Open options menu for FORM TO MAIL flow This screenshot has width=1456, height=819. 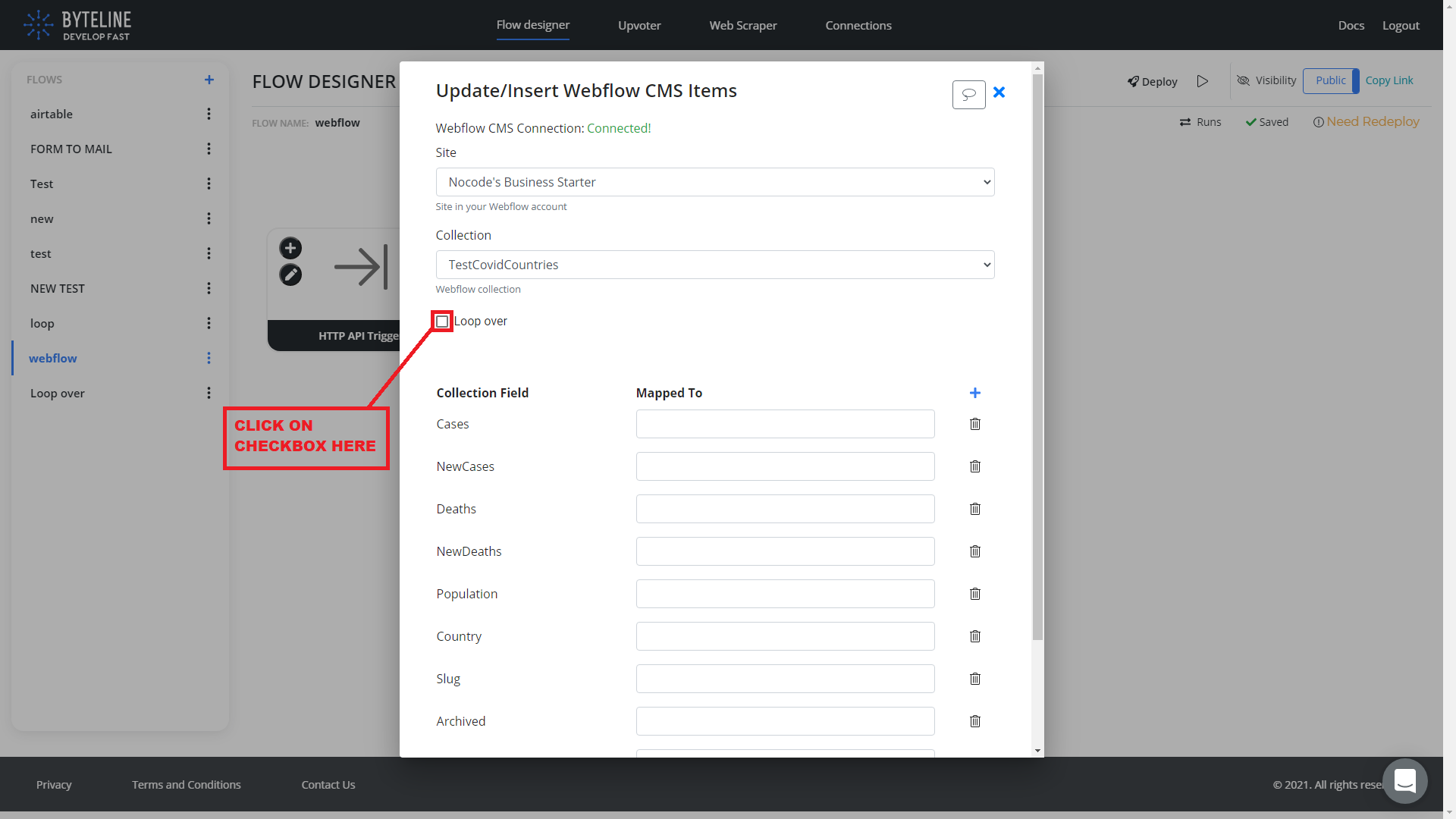[x=209, y=149]
